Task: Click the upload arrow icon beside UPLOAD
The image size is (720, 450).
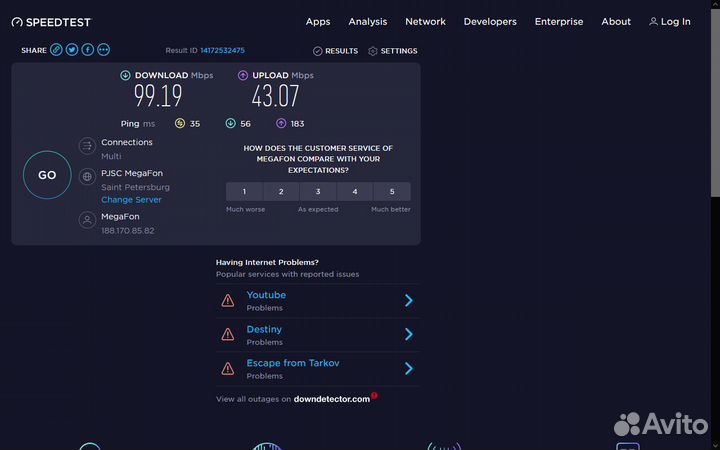Action: tap(242, 75)
